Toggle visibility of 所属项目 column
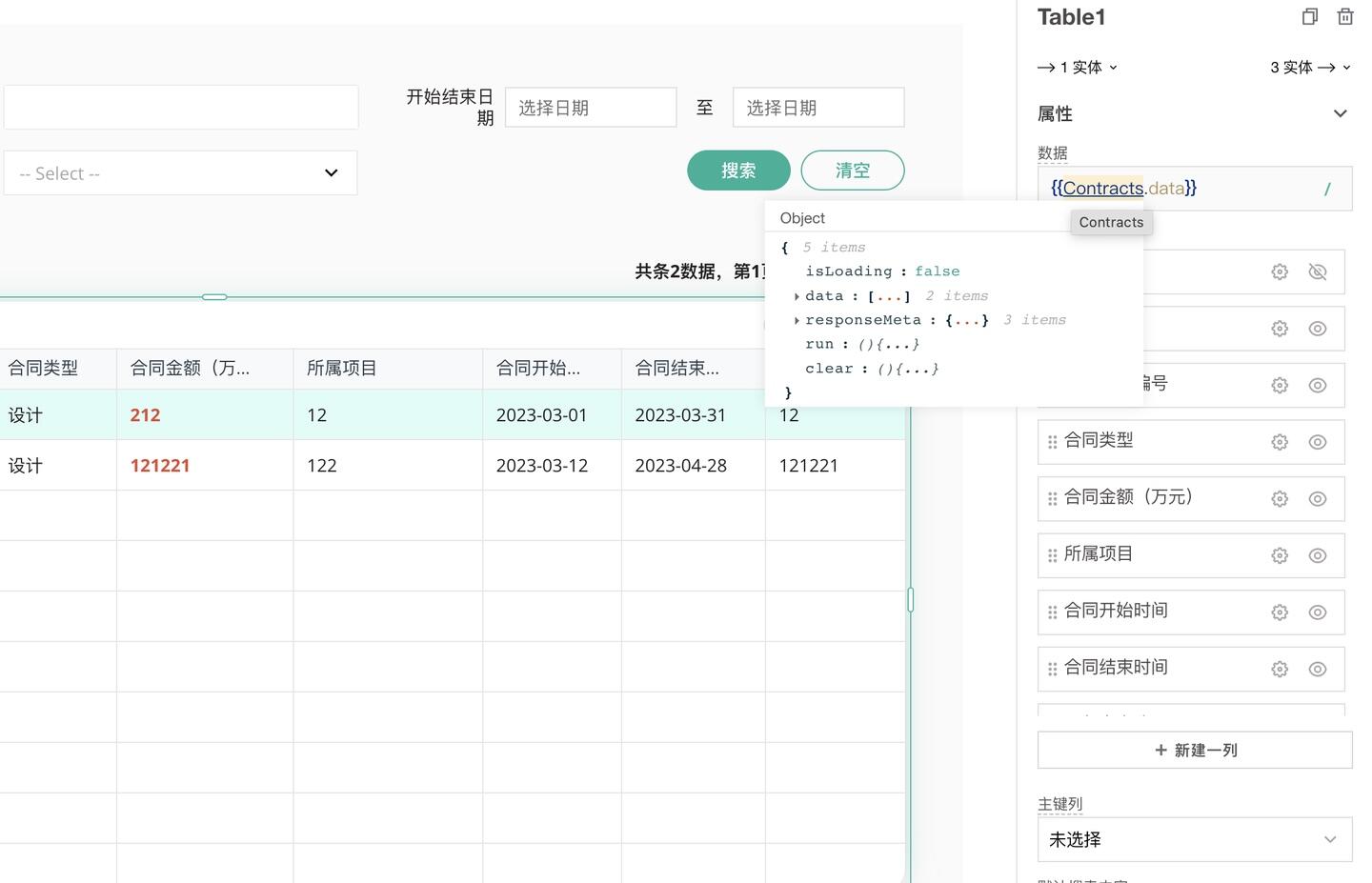 [x=1318, y=555]
